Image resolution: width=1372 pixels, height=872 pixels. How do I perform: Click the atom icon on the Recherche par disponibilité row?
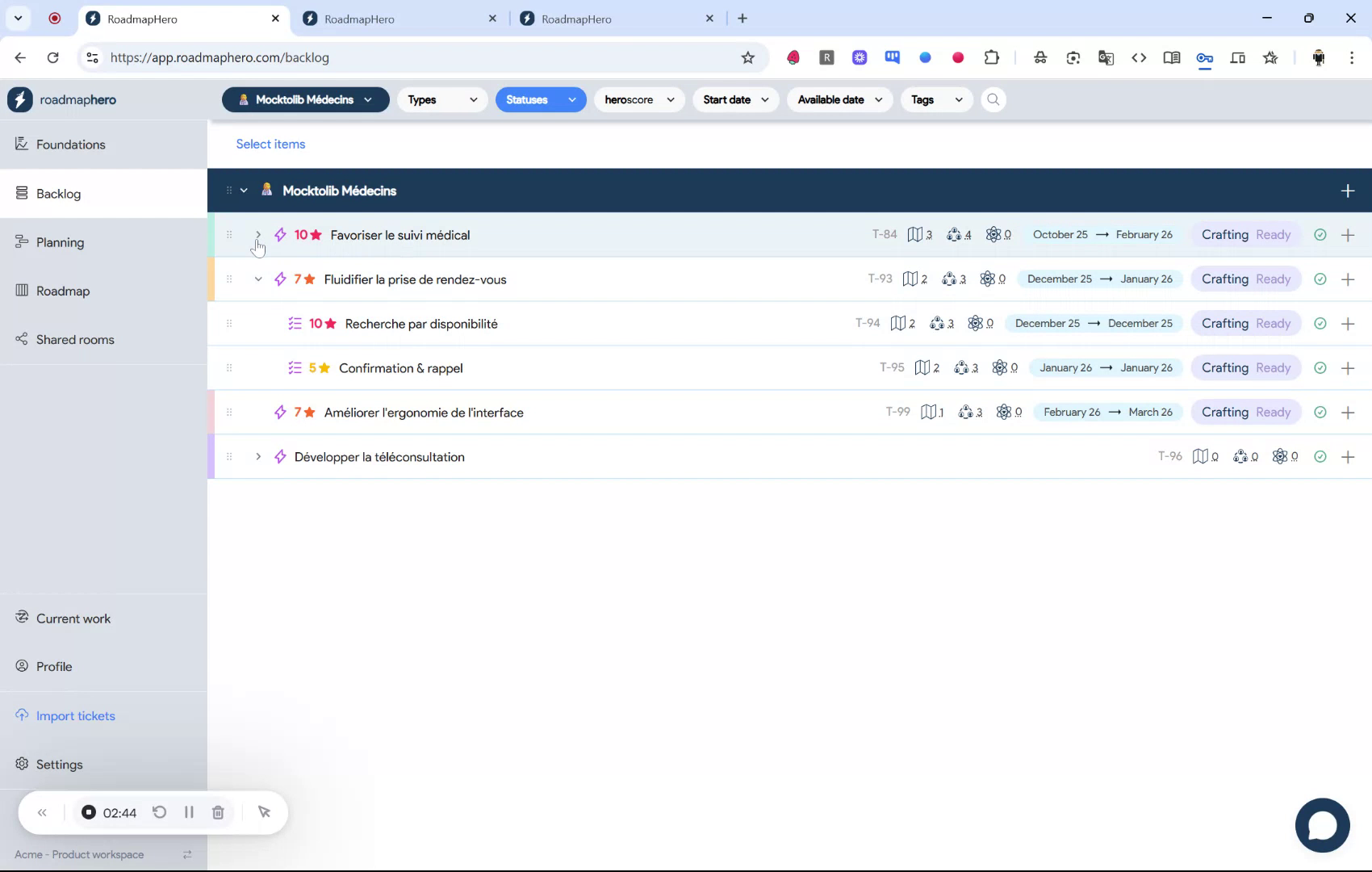click(976, 323)
